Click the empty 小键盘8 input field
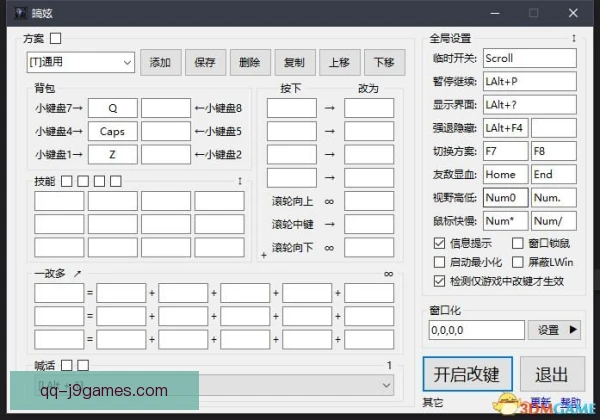This screenshot has height=420, width=600. 166,108
